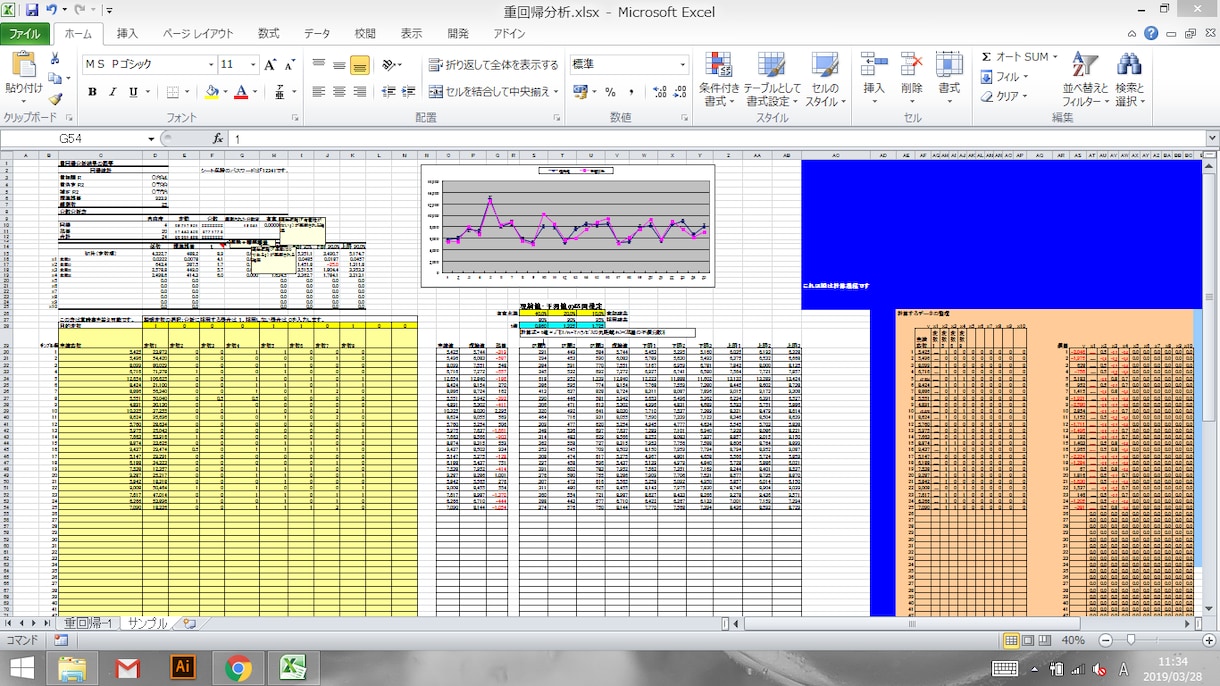This screenshot has height=686, width=1220.
Task: Click the テーブルとして書式設定 button
Action: pos(772,79)
